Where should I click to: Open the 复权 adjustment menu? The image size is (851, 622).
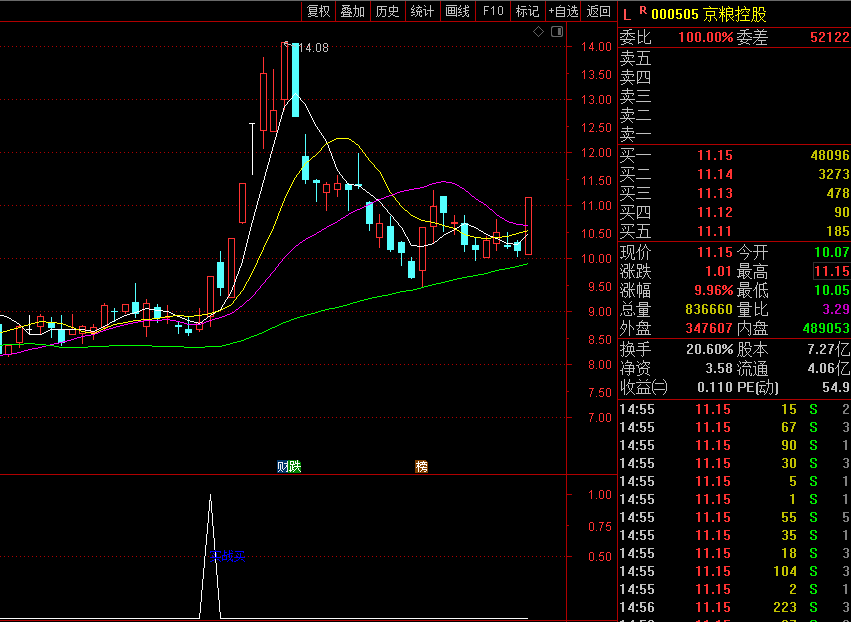tap(319, 11)
